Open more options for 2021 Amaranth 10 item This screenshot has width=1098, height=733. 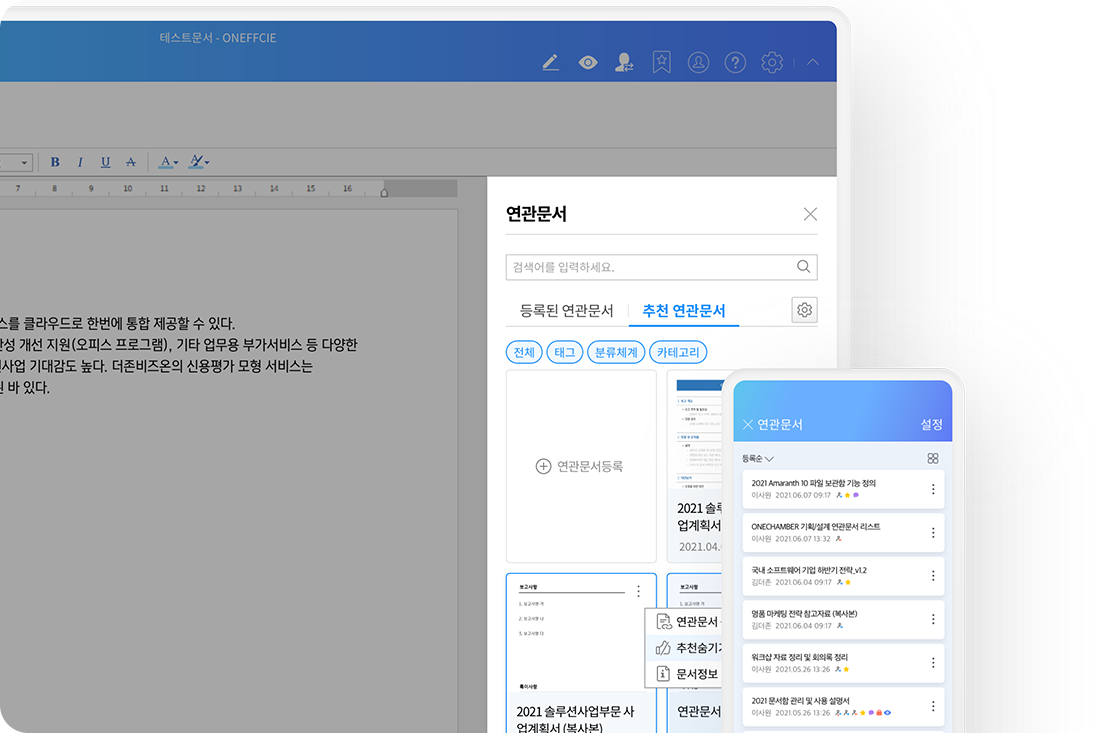point(933,489)
